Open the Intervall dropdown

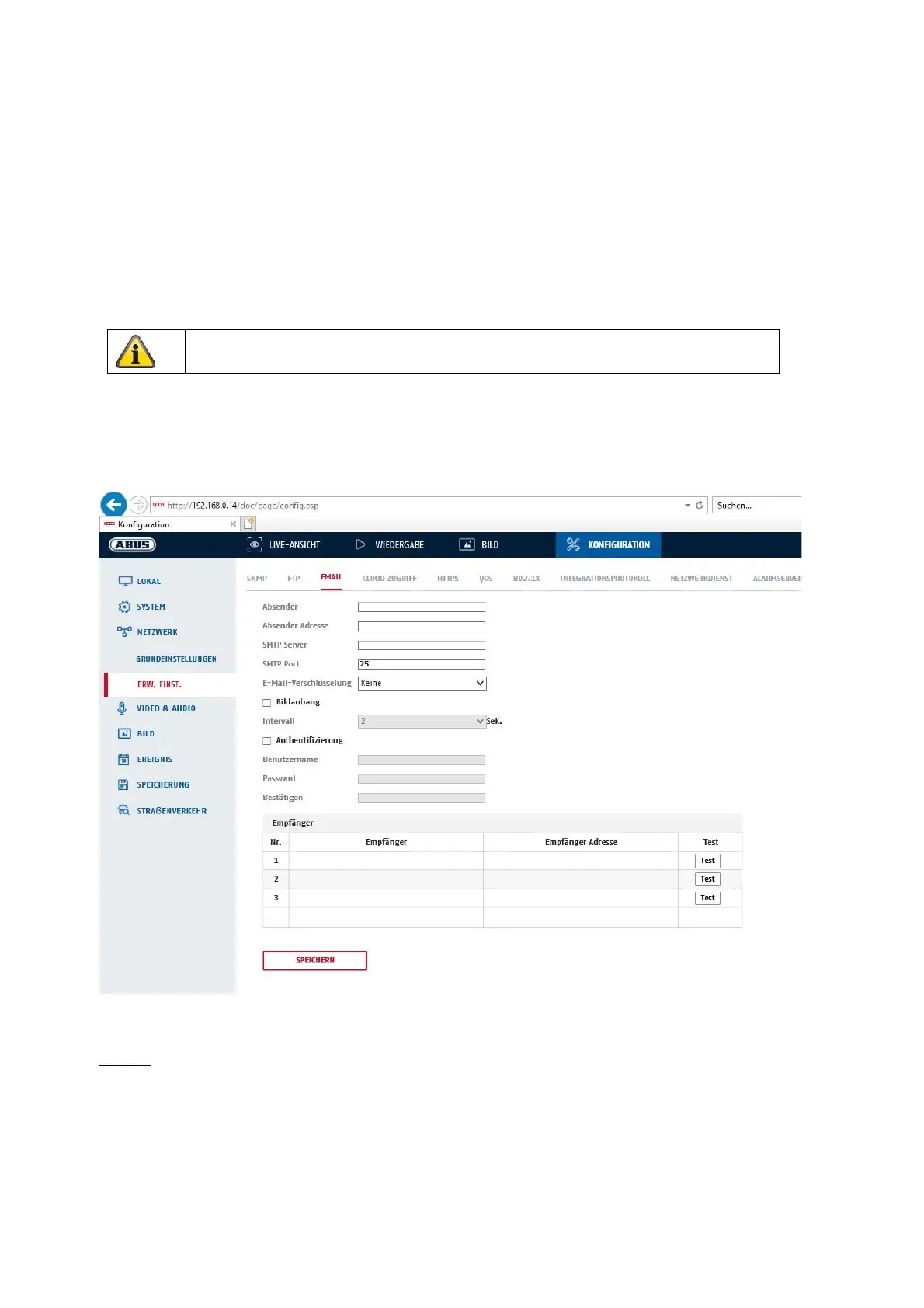[422, 721]
